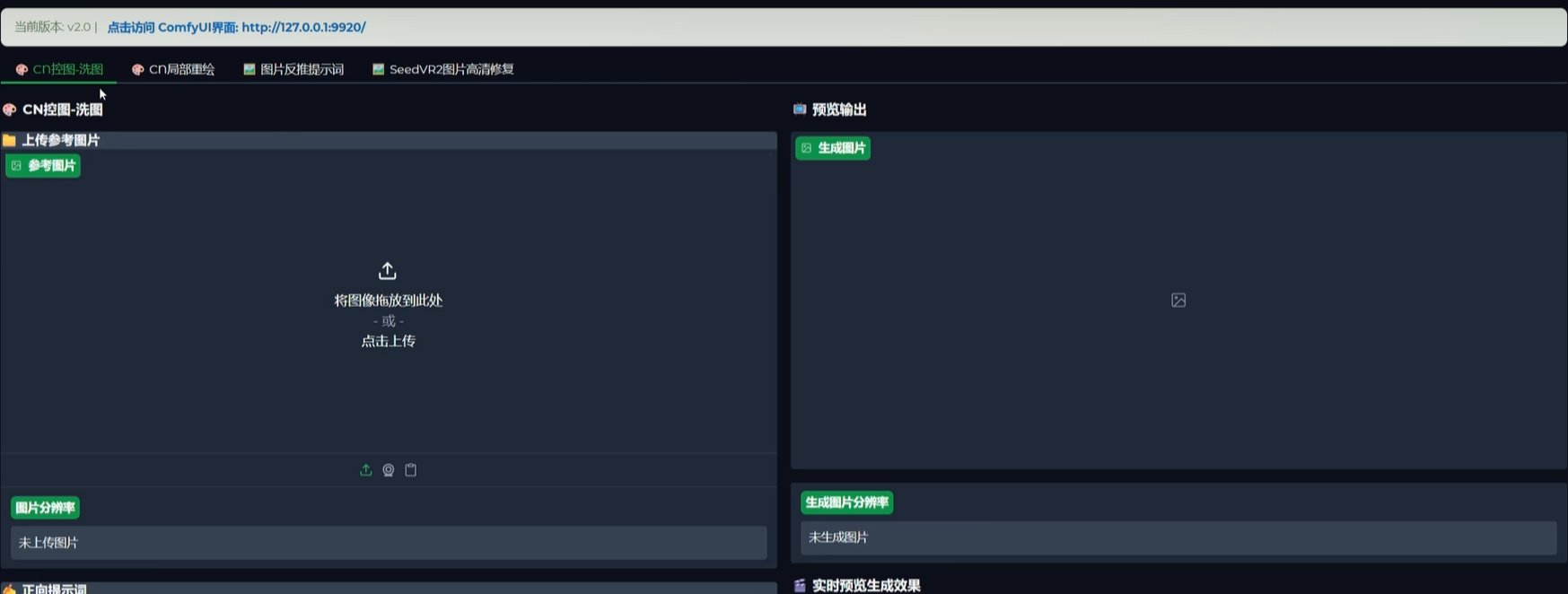1568x594 pixels.
Task: Click the upload file icon below the reference image
Action: (x=365, y=470)
